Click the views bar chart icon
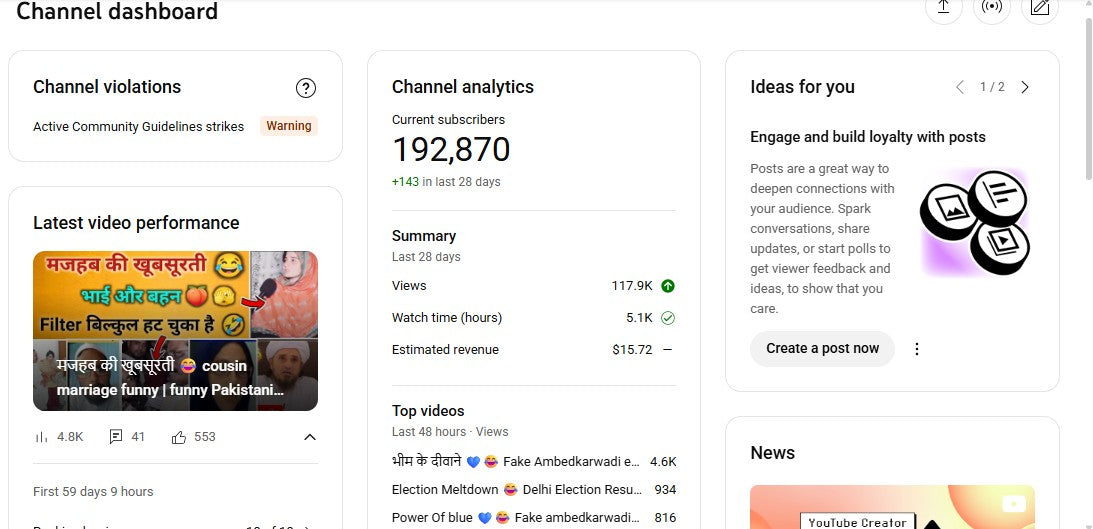Image resolution: width=1093 pixels, height=529 pixels. (42, 437)
